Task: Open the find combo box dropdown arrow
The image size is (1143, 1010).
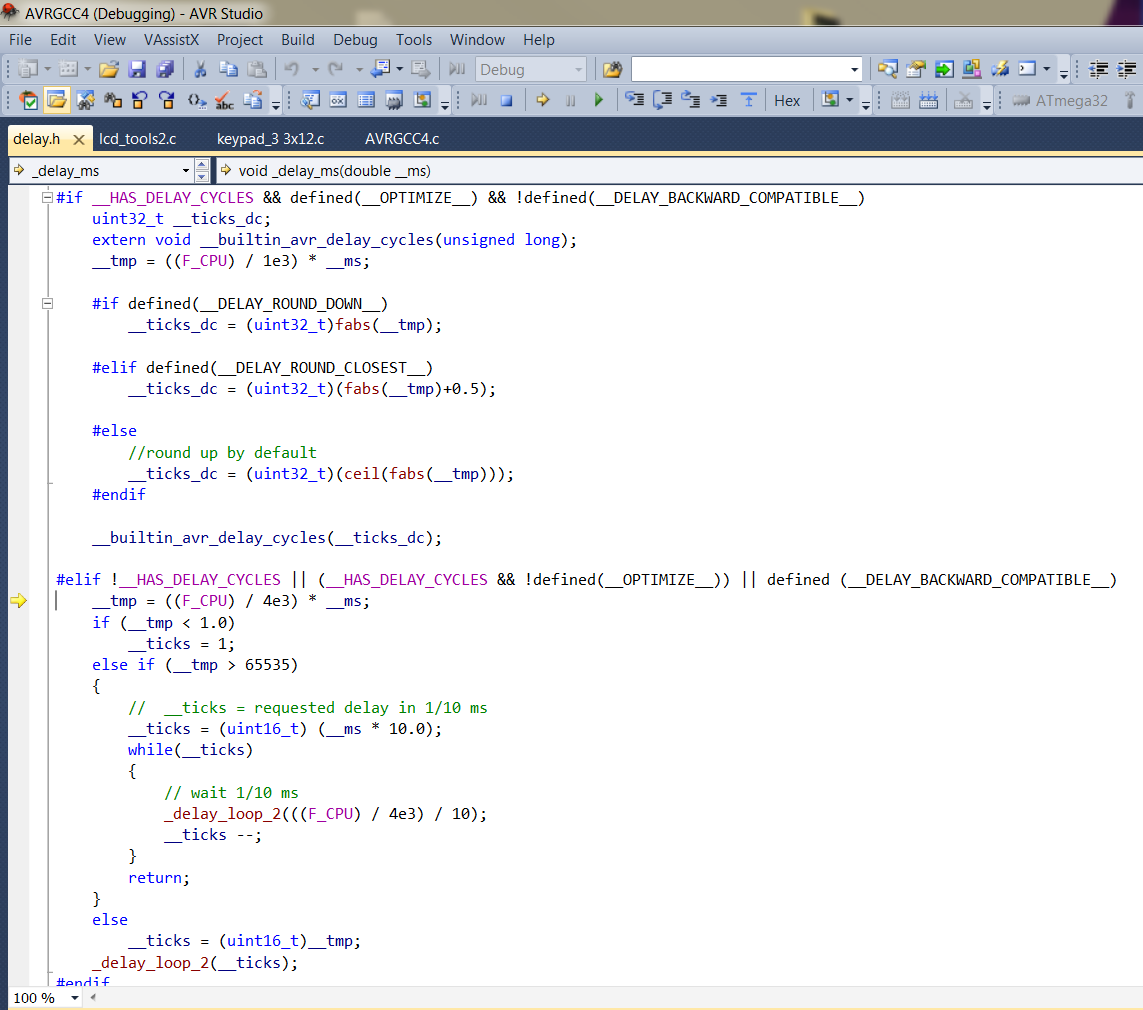Action: 854,70
